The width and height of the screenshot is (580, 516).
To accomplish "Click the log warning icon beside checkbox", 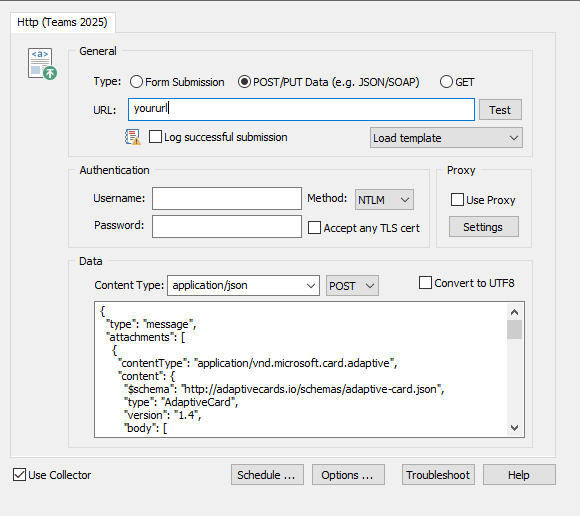I will click(x=133, y=137).
